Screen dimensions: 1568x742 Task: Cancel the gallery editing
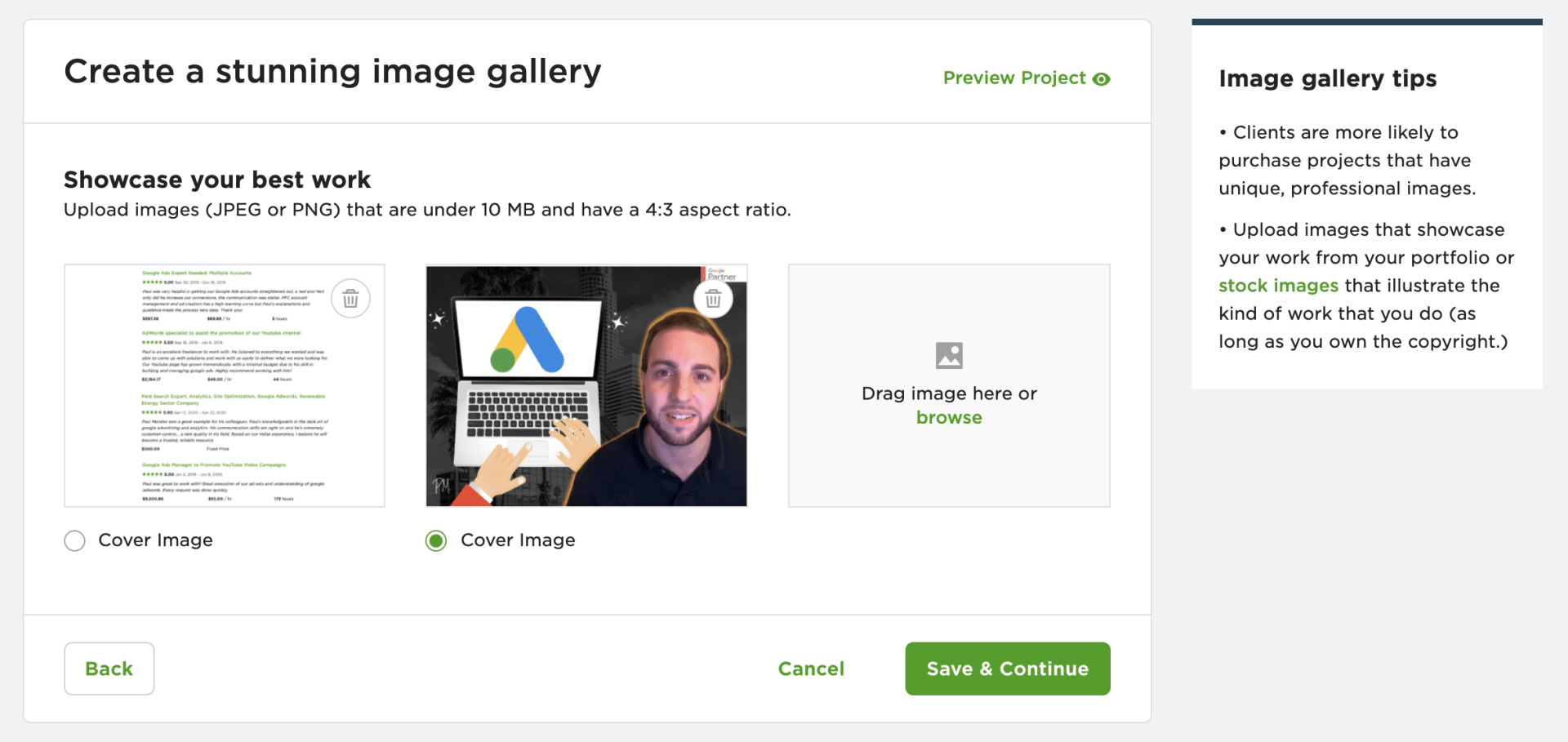tap(810, 669)
